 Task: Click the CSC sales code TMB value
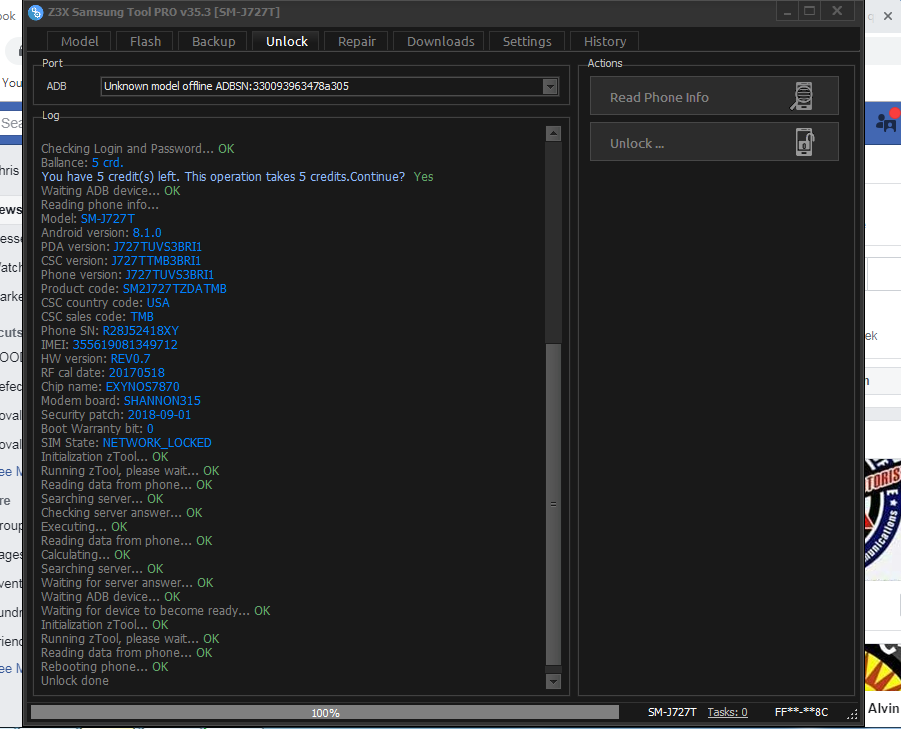coord(142,317)
